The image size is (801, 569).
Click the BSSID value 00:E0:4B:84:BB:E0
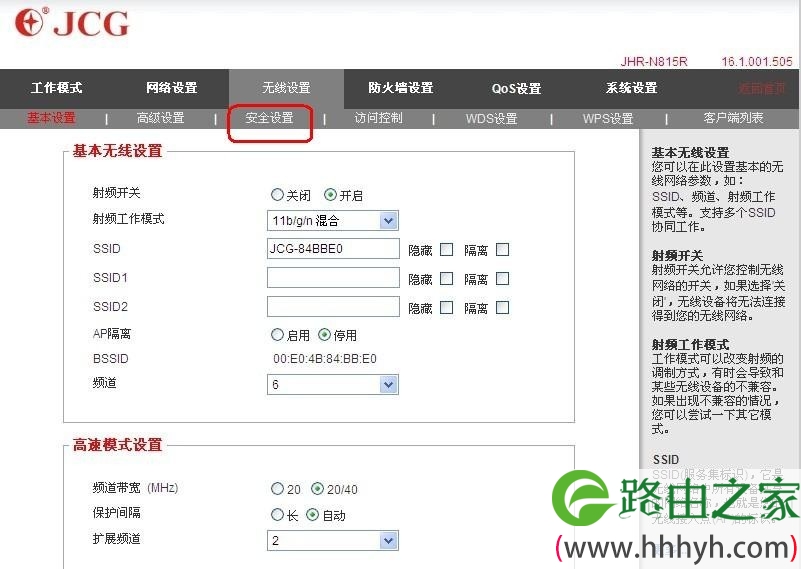pos(325,359)
